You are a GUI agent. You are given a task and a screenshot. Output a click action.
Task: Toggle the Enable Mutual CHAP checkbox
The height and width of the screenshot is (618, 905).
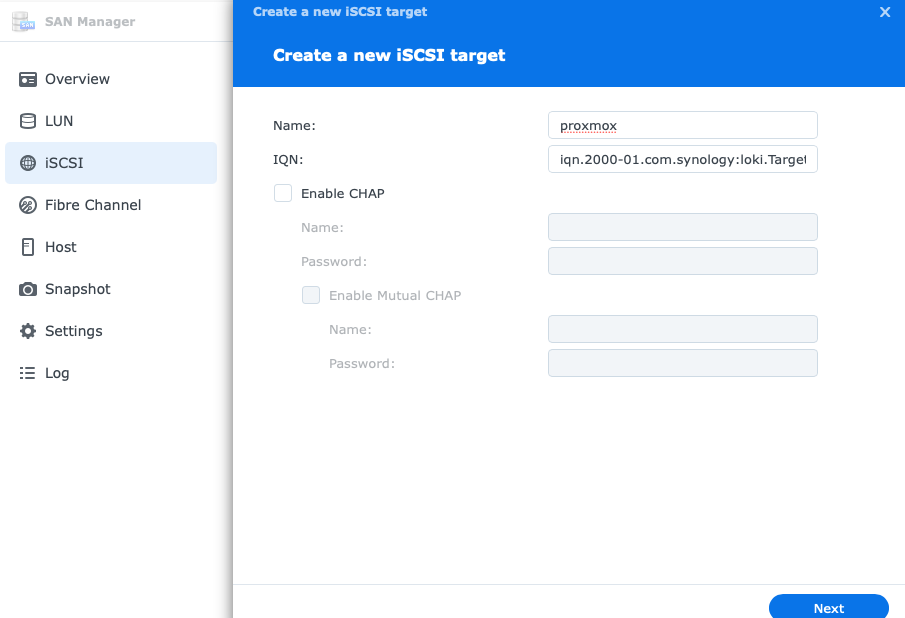click(311, 295)
